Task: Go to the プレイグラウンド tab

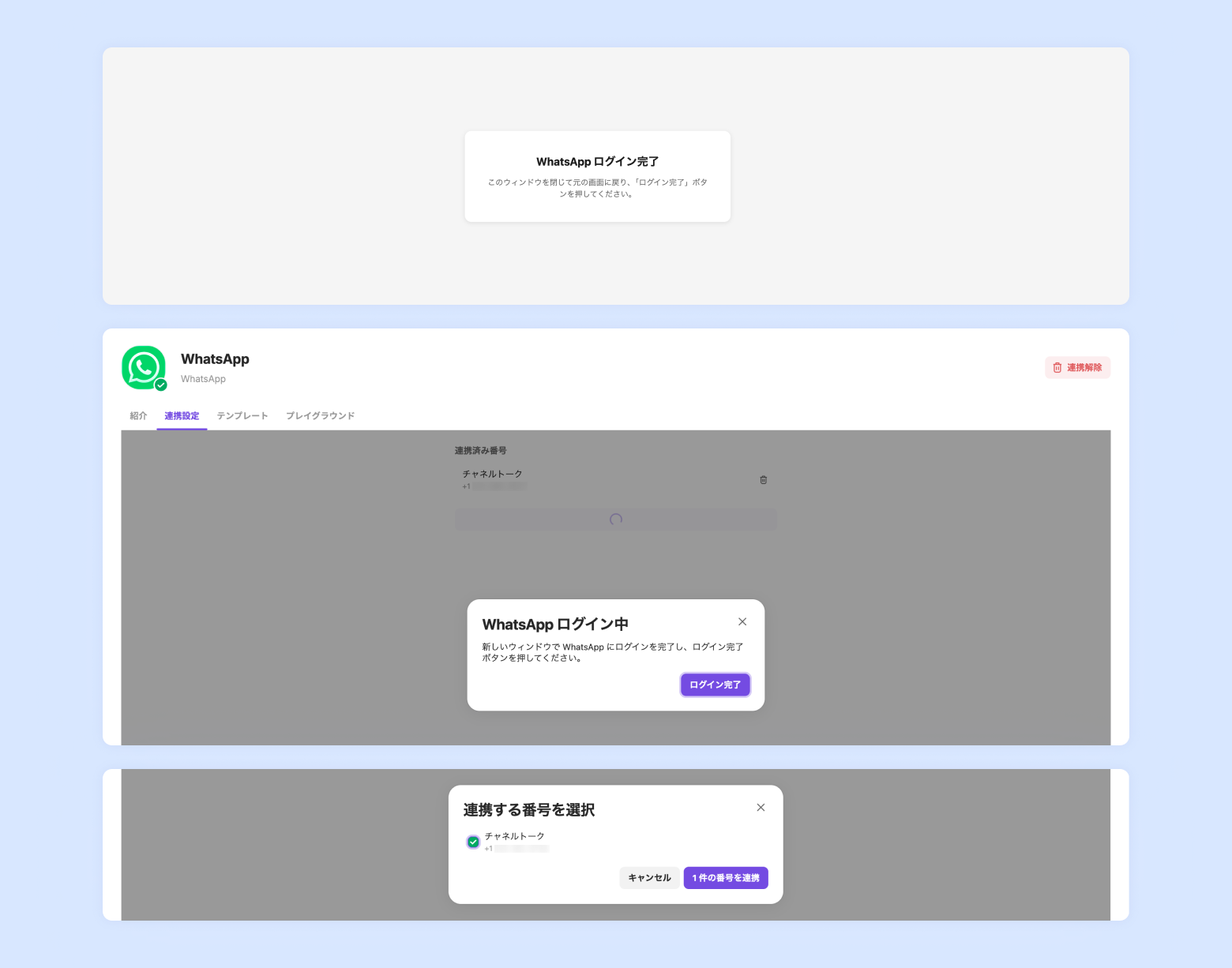Action: [320, 415]
